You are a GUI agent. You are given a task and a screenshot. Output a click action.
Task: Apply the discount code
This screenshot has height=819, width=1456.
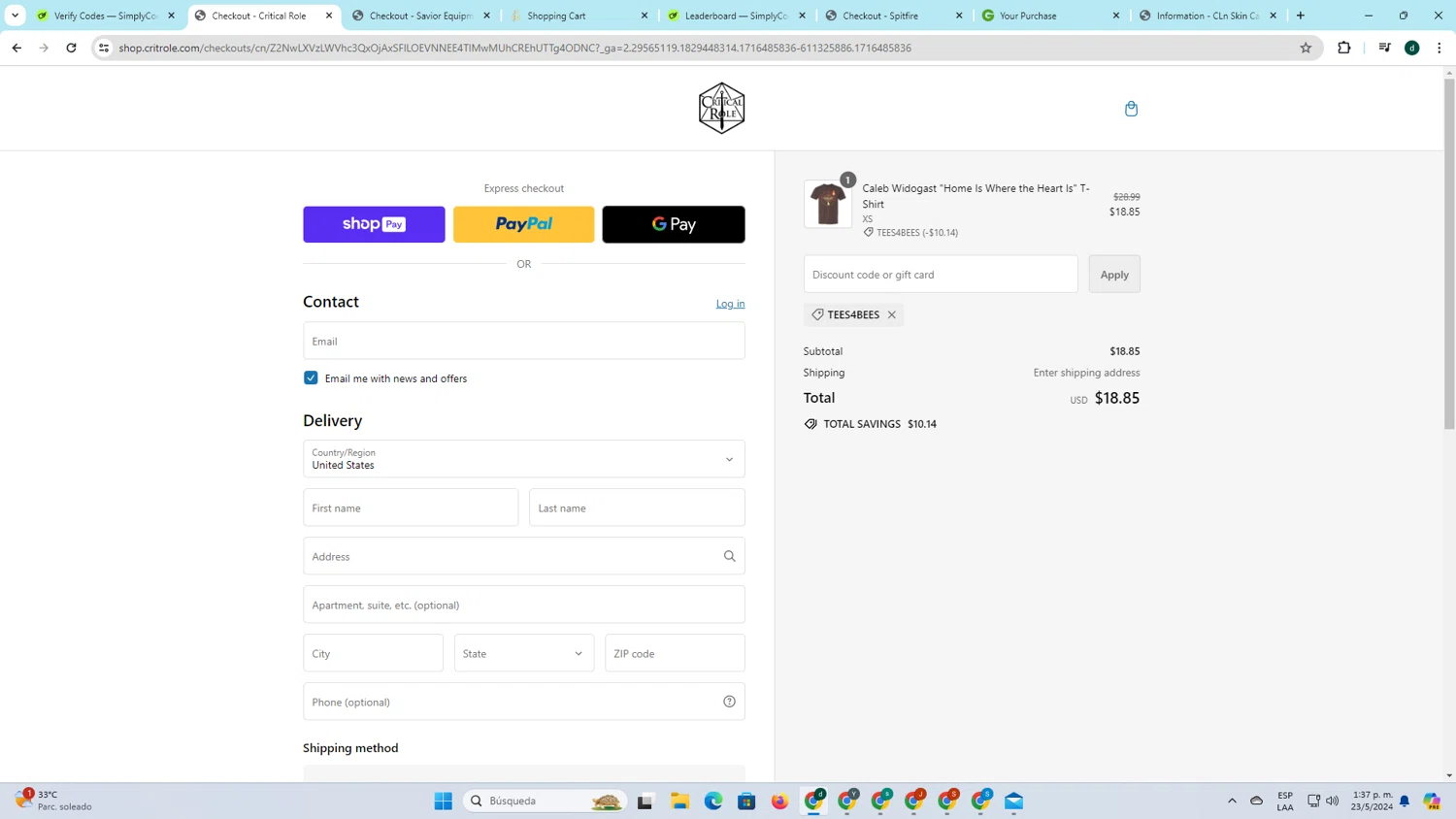(1114, 275)
